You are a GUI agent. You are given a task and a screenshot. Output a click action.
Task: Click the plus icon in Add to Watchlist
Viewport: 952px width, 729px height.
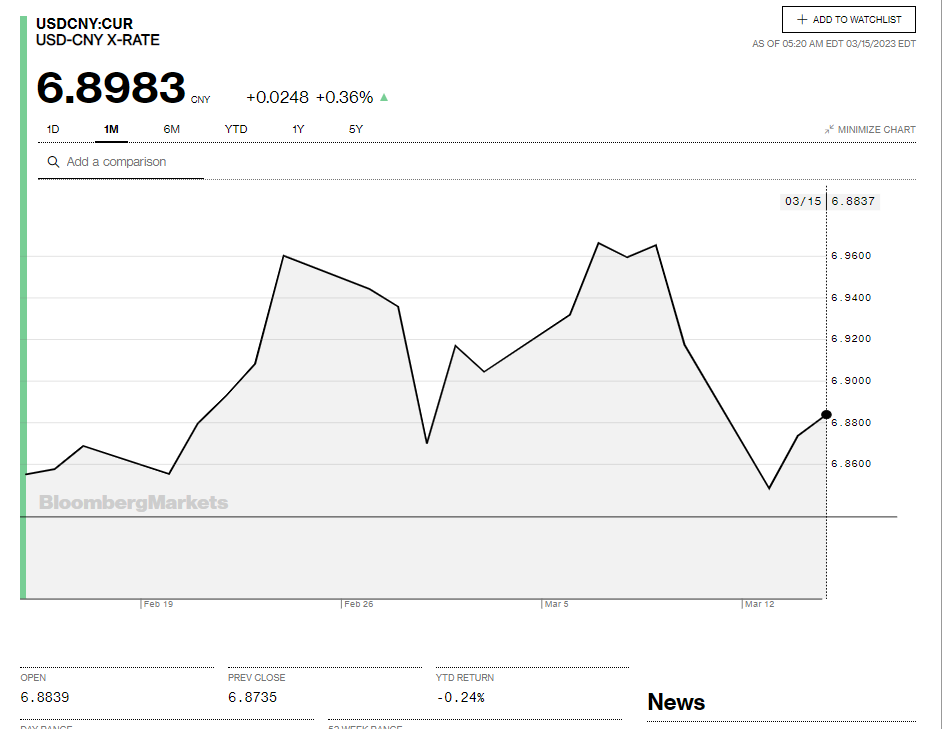coord(802,20)
